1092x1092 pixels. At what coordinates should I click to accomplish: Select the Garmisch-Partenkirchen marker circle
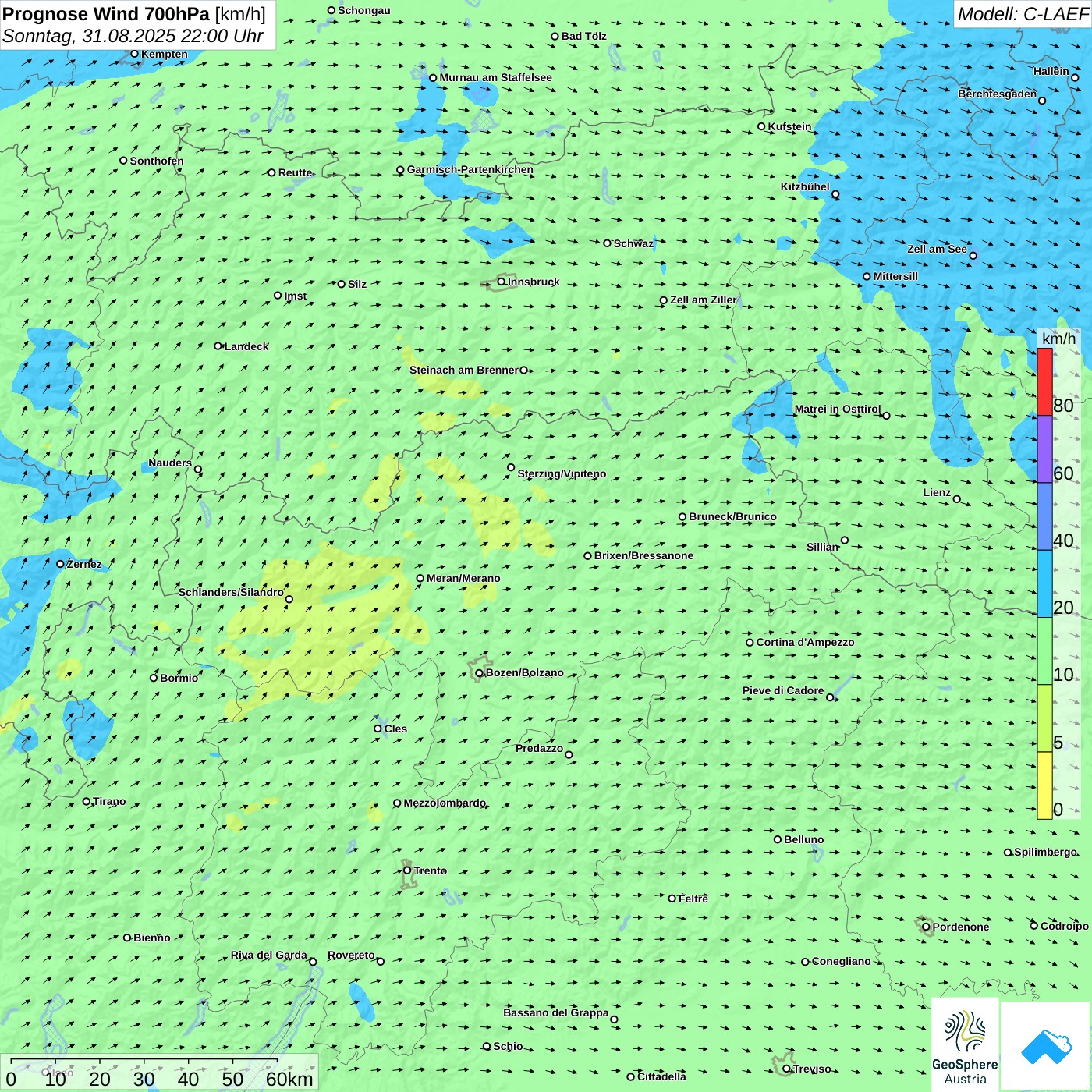click(x=400, y=170)
